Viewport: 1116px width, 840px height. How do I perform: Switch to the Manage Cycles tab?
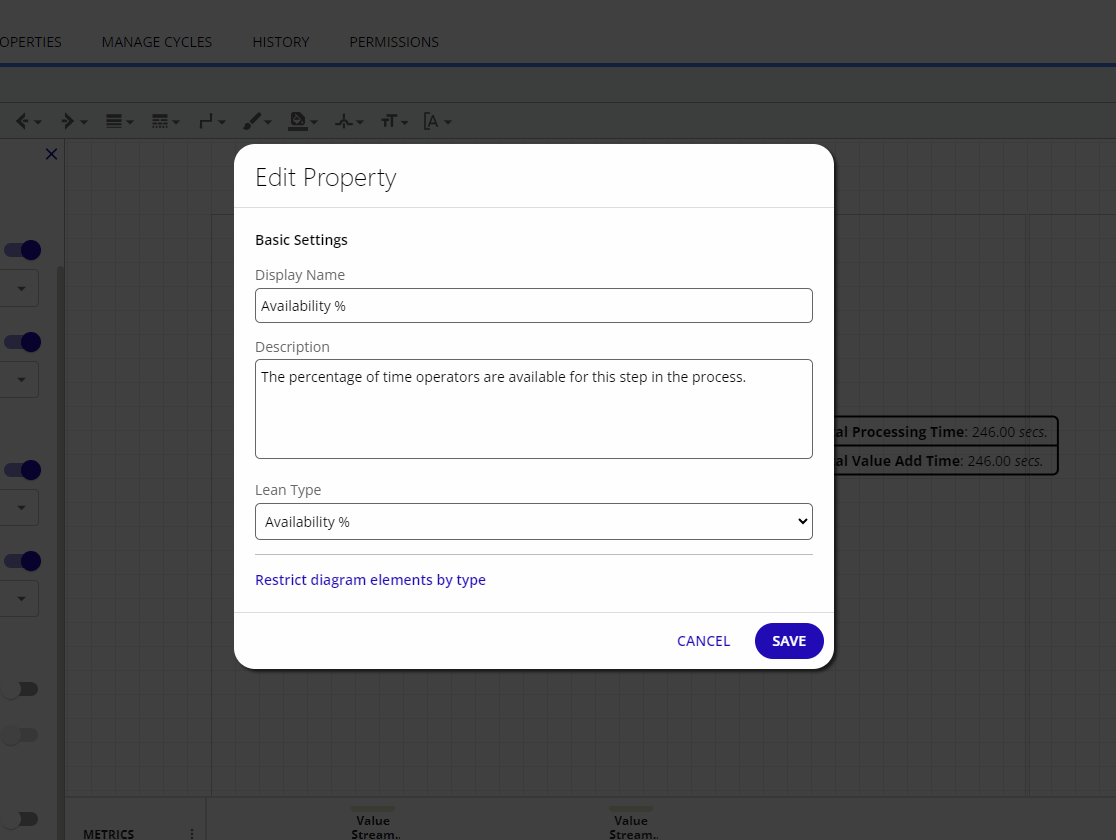[x=157, y=42]
